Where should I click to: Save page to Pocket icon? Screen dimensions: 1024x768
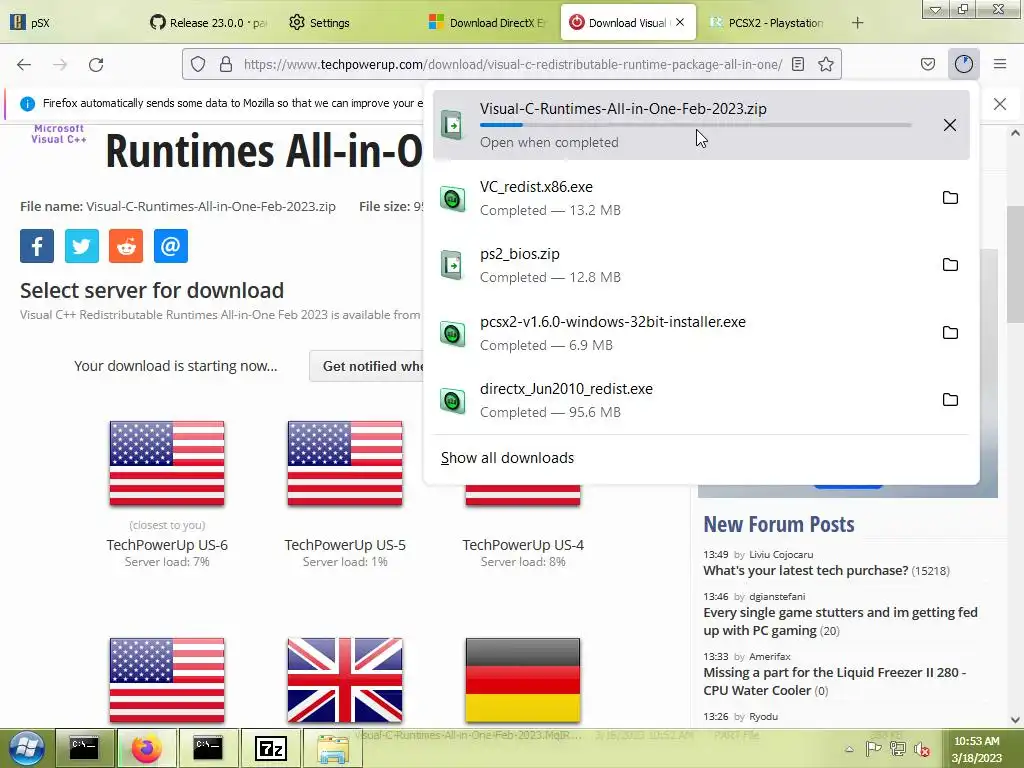point(927,64)
